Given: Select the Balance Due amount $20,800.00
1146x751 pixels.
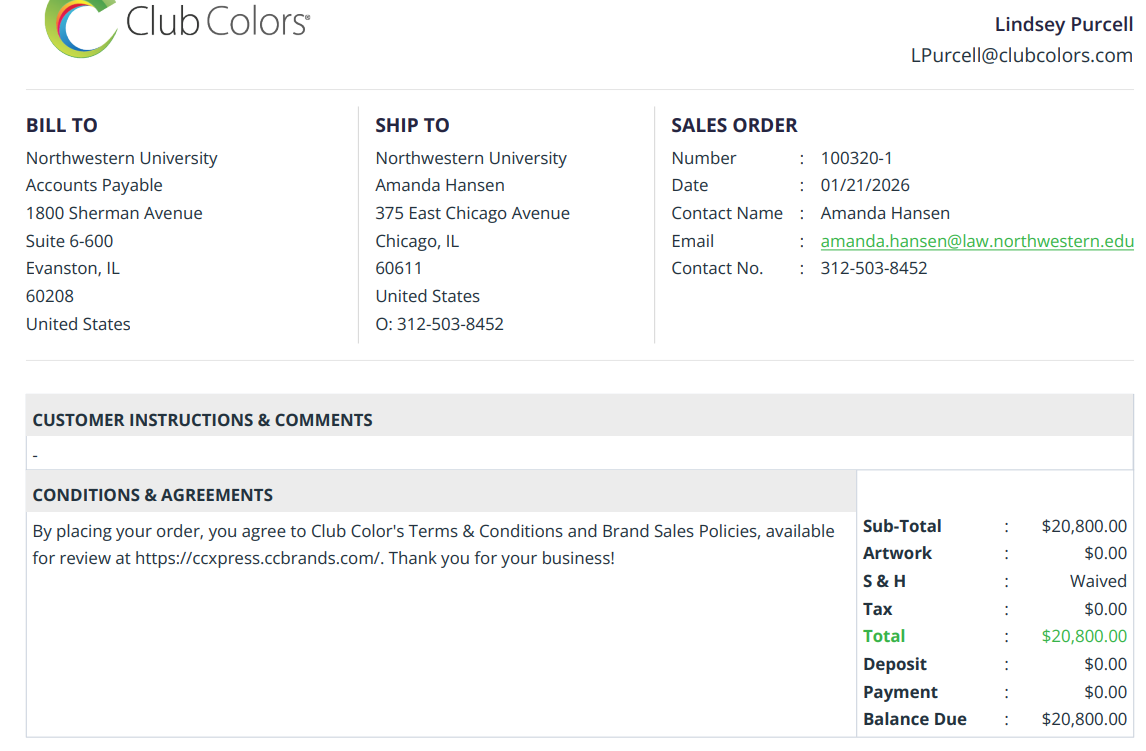Looking at the screenshot, I should click(x=1085, y=719).
